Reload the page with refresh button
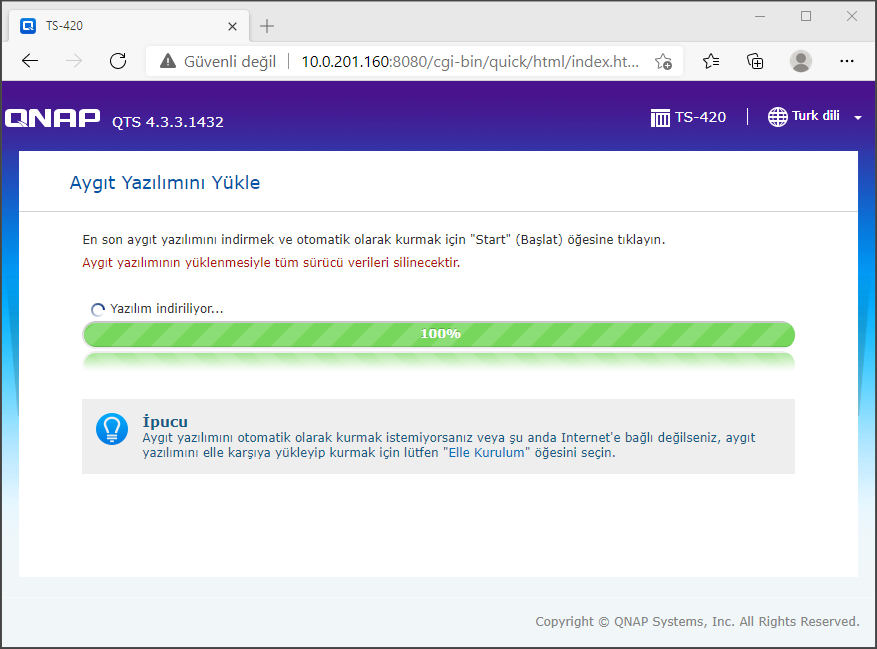Screen dimensions: 877x649 [x=118, y=61]
